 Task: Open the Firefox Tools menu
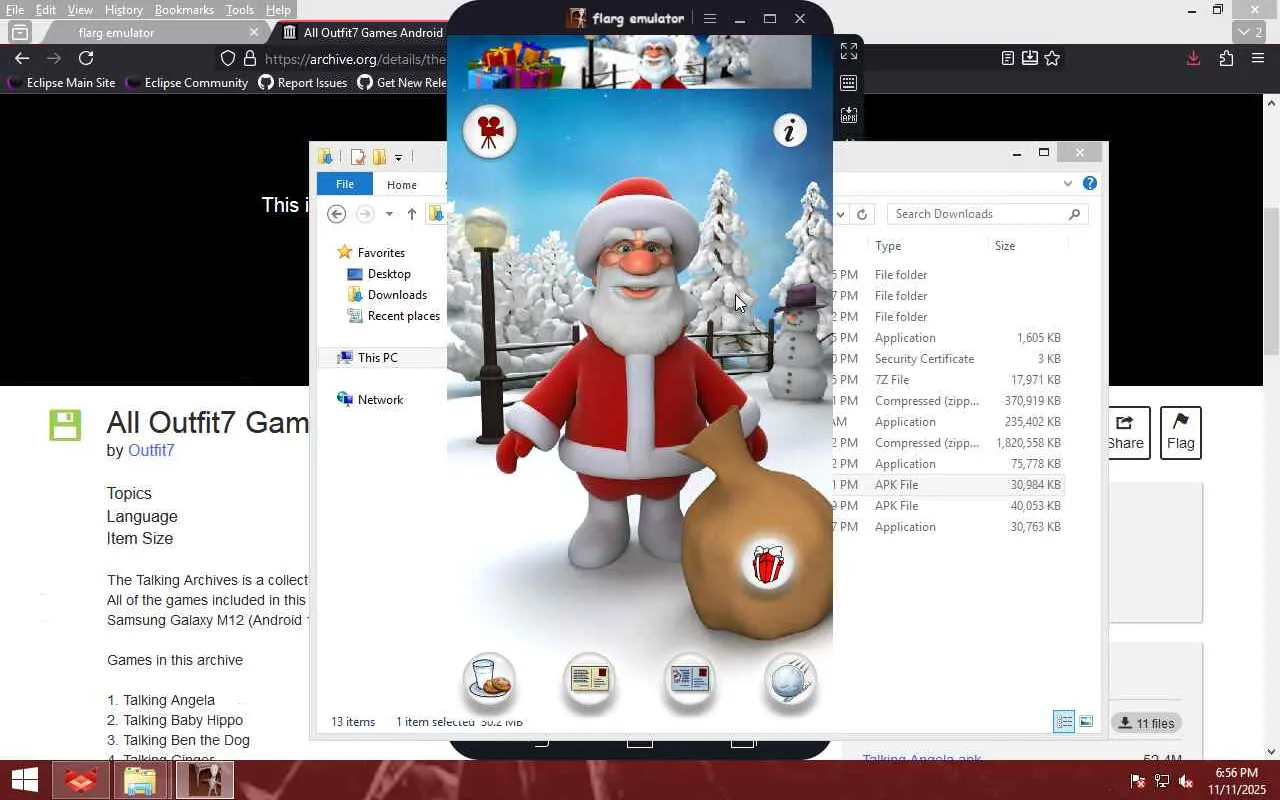click(x=240, y=10)
